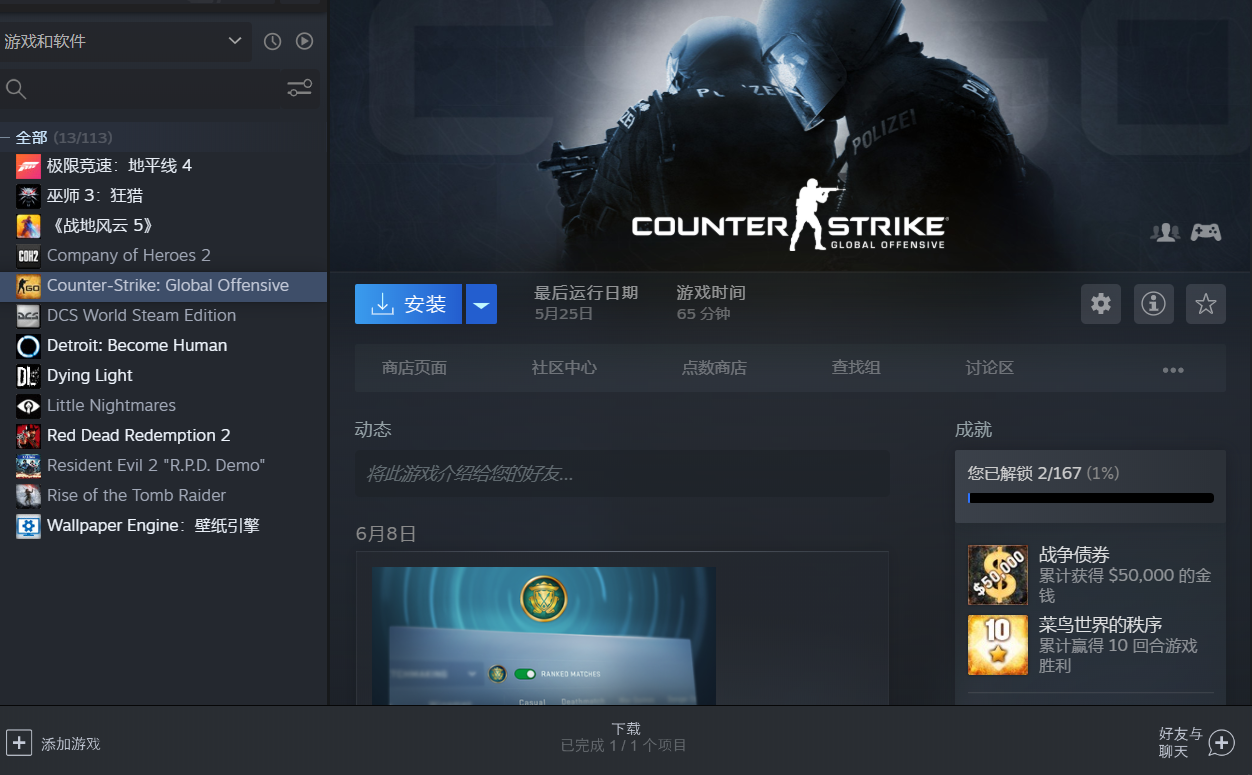Screen dimensions: 1252x775
Task: Click the add game plus icon
Action: 19,742
